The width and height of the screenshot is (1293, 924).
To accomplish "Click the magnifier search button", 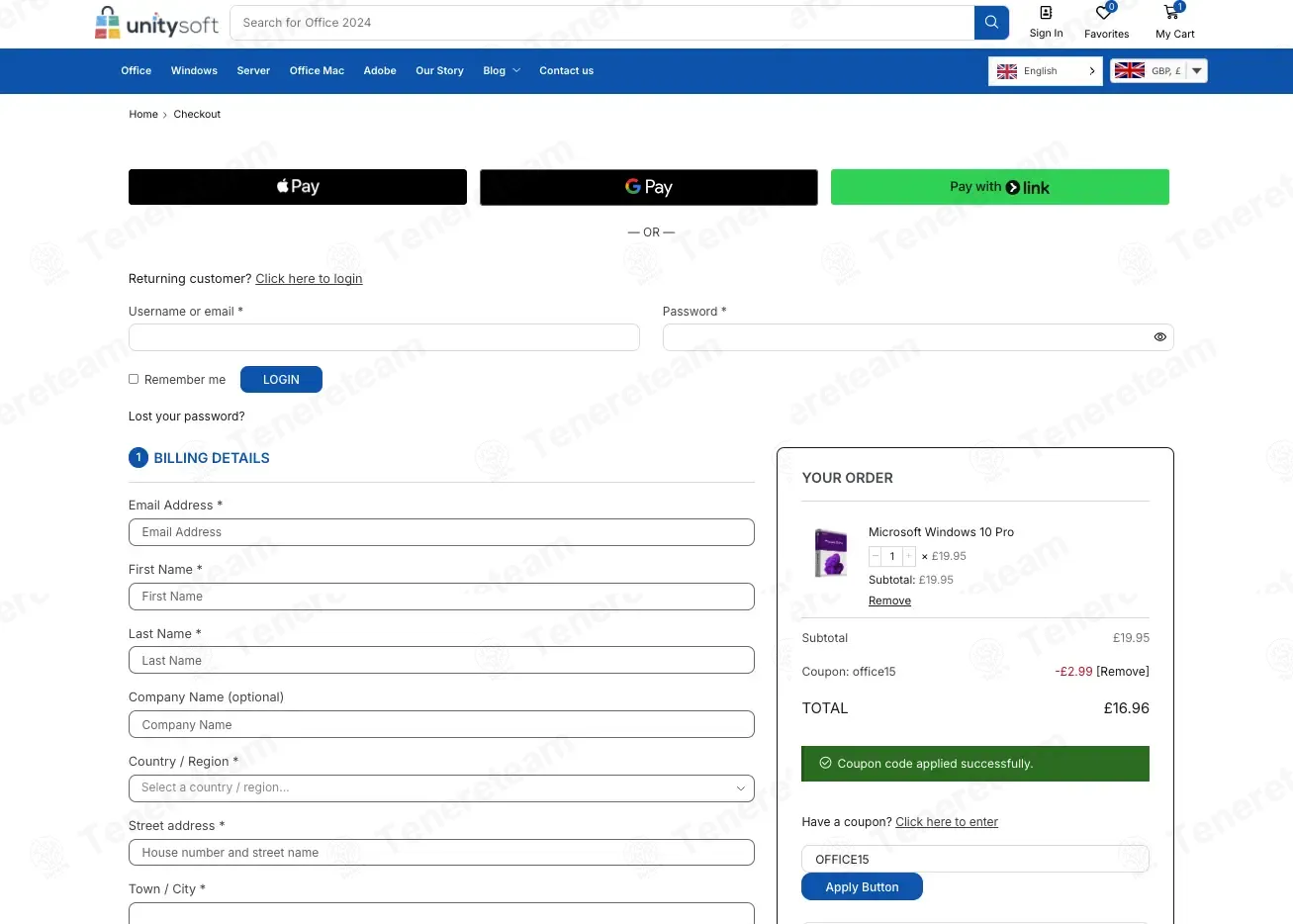I will [991, 23].
